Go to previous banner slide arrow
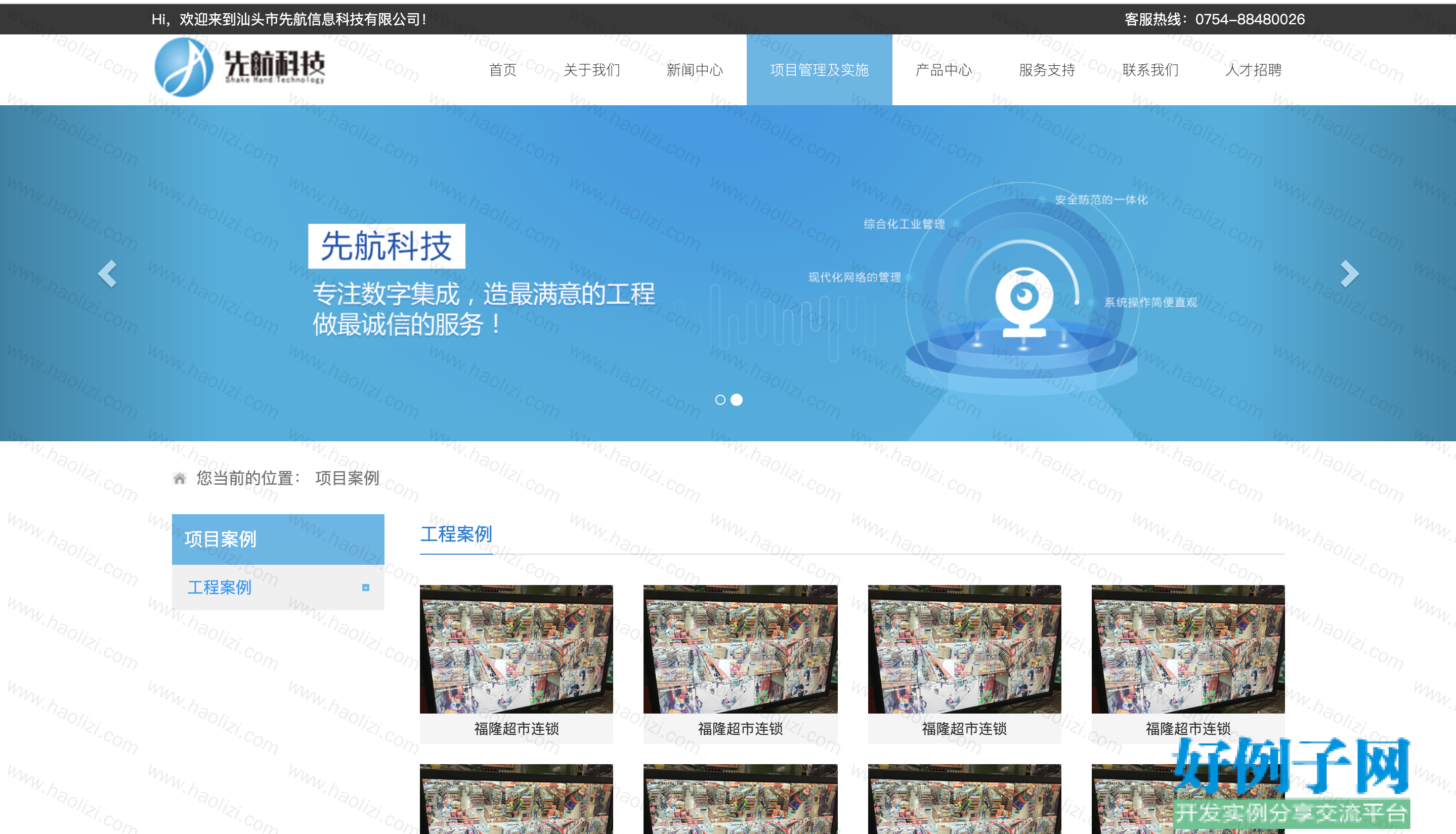The image size is (1456, 834). [107, 273]
